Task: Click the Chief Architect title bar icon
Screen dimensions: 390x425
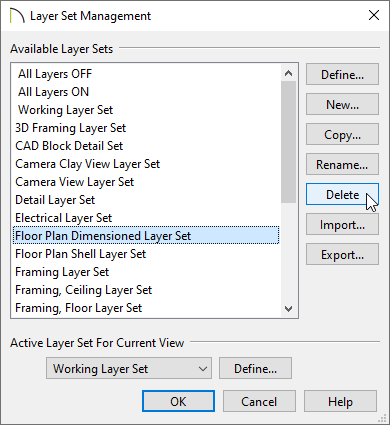Action: click(17, 16)
